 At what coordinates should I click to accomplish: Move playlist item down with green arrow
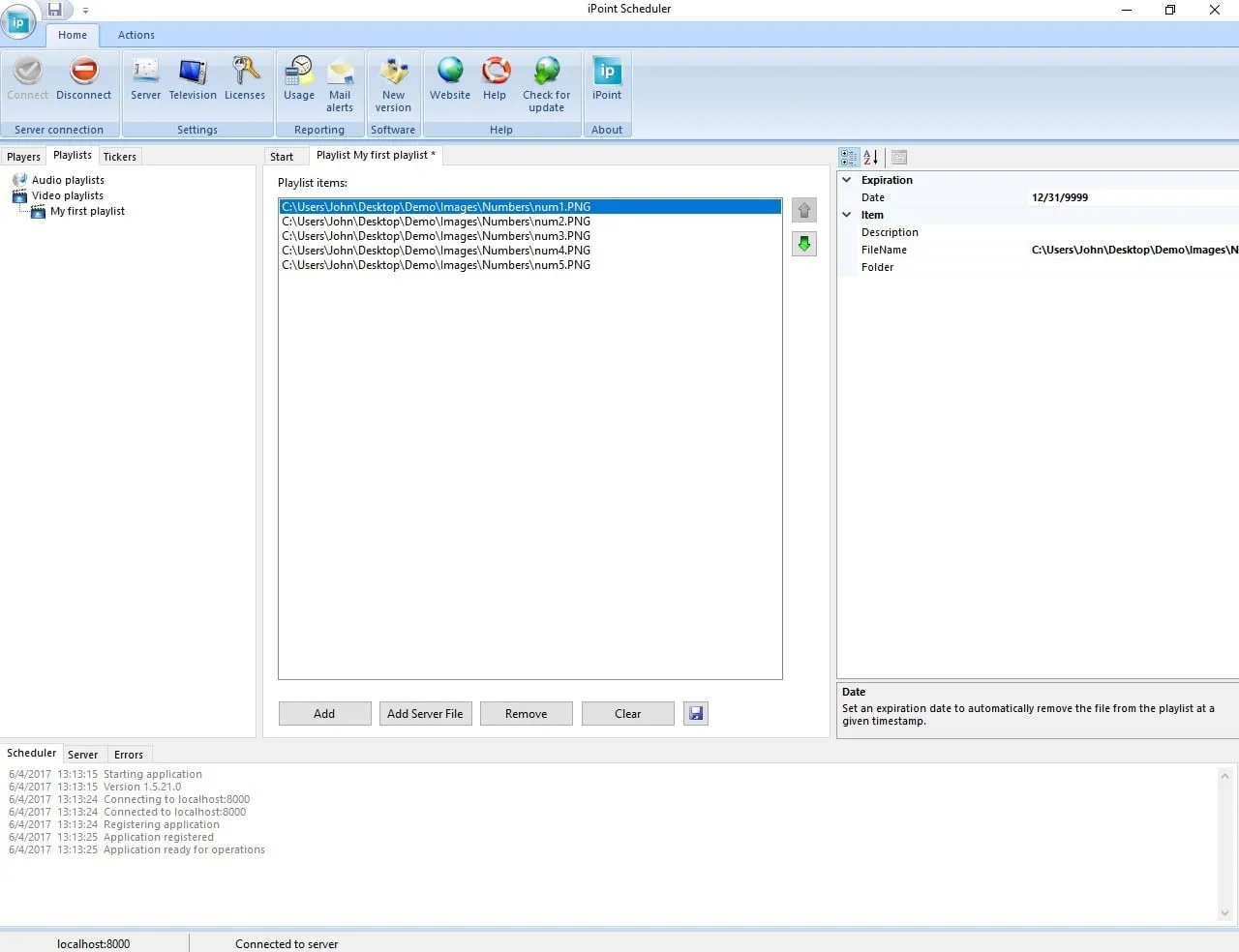pyautogui.click(x=804, y=244)
